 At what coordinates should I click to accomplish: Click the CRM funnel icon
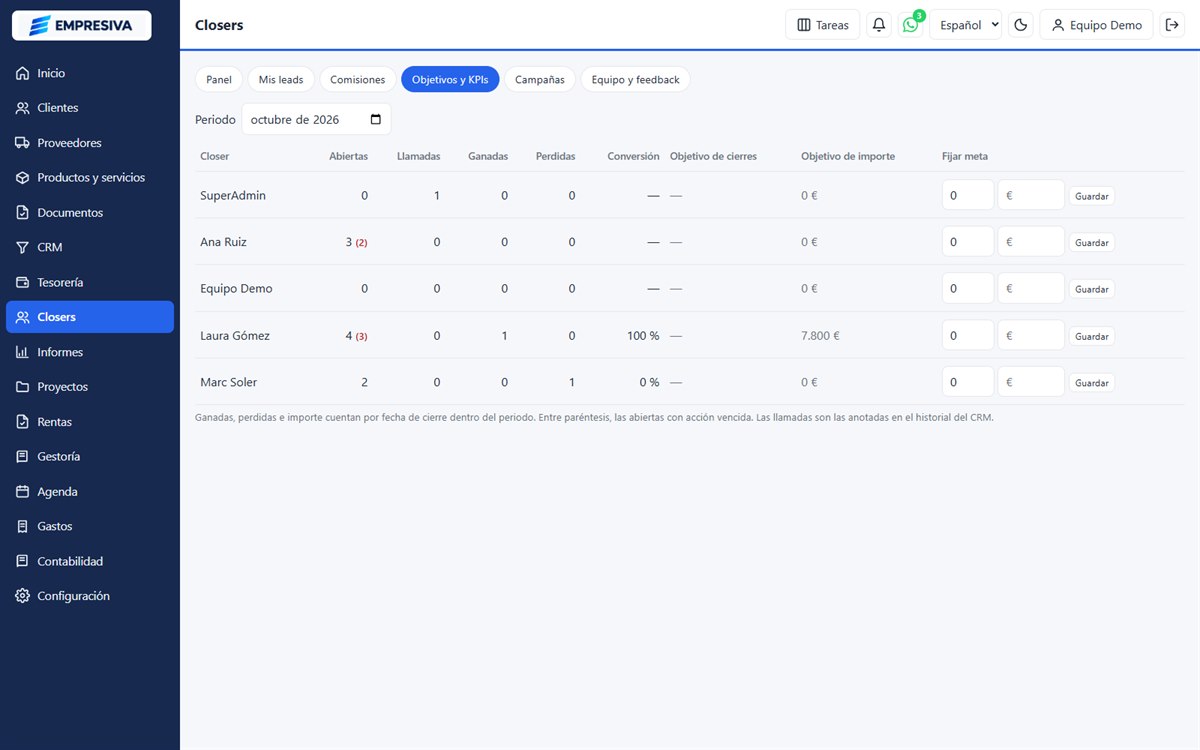click(23, 247)
